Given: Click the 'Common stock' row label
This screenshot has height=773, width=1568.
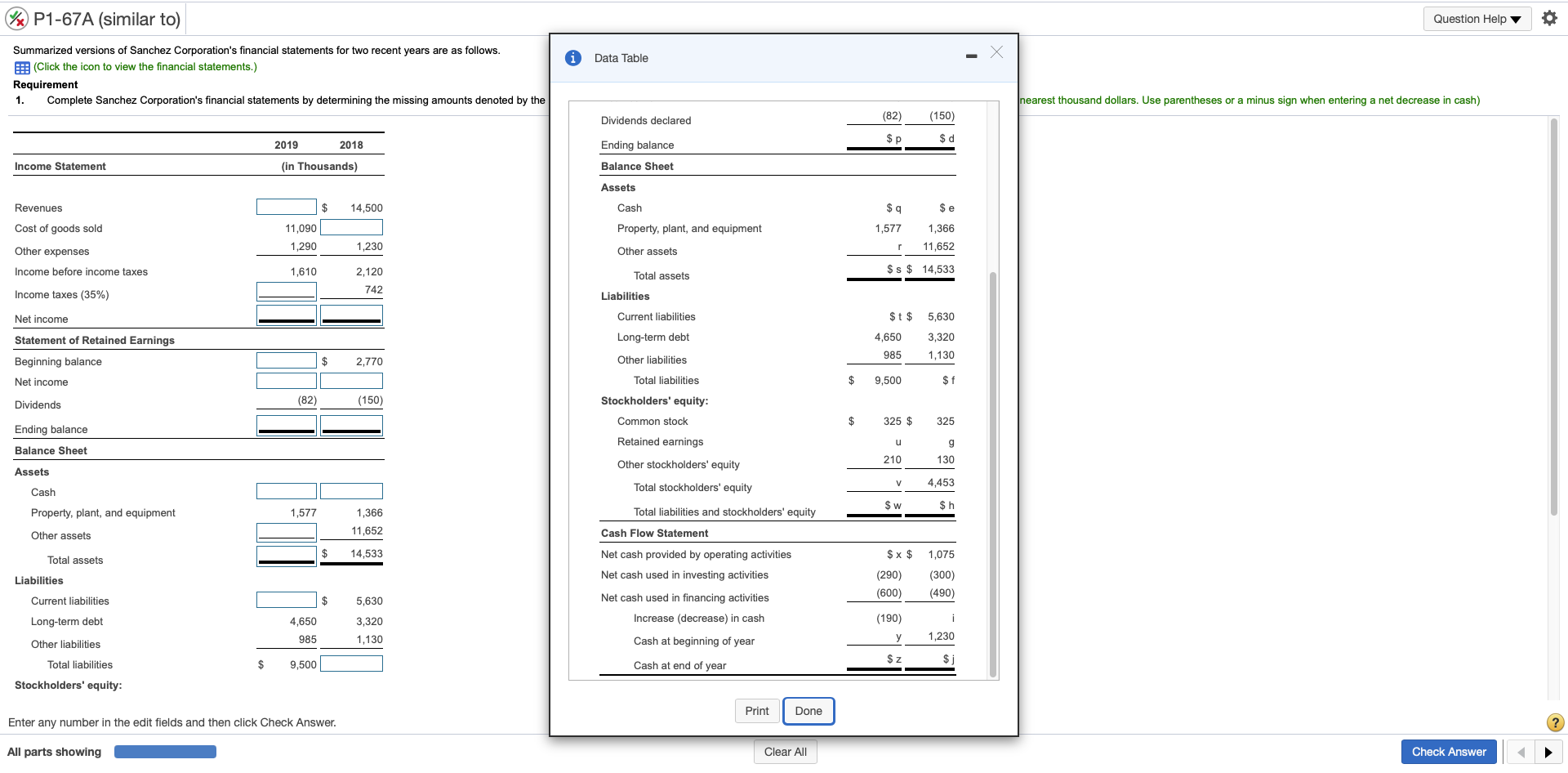Looking at the screenshot, I should point(653,422).
